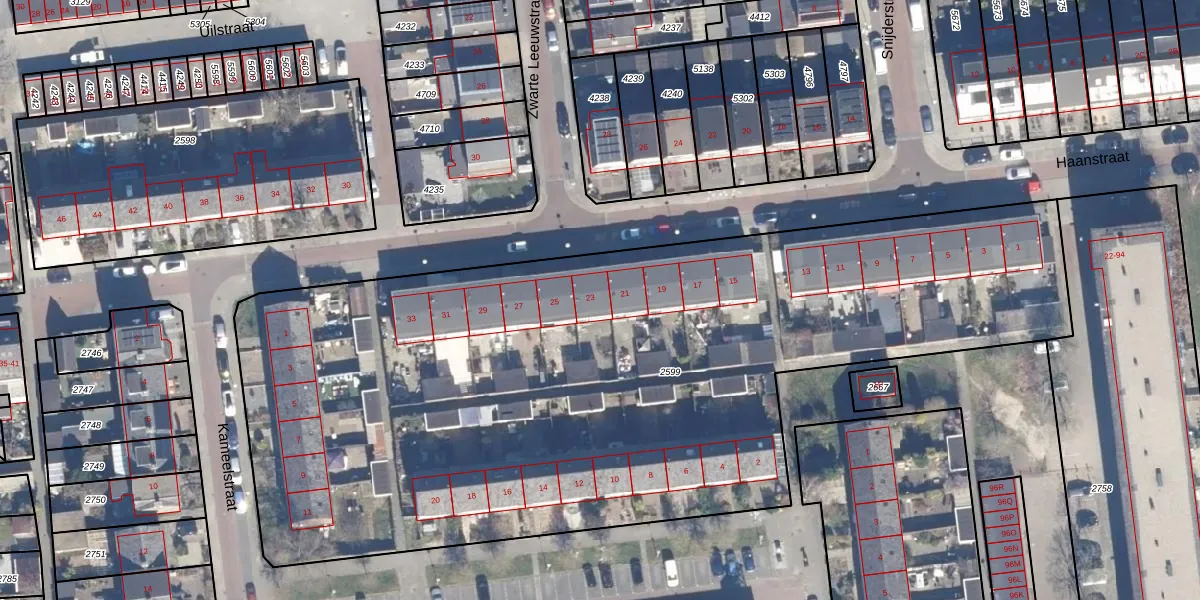Select the building numbered 46

click(x=62, y=217)
